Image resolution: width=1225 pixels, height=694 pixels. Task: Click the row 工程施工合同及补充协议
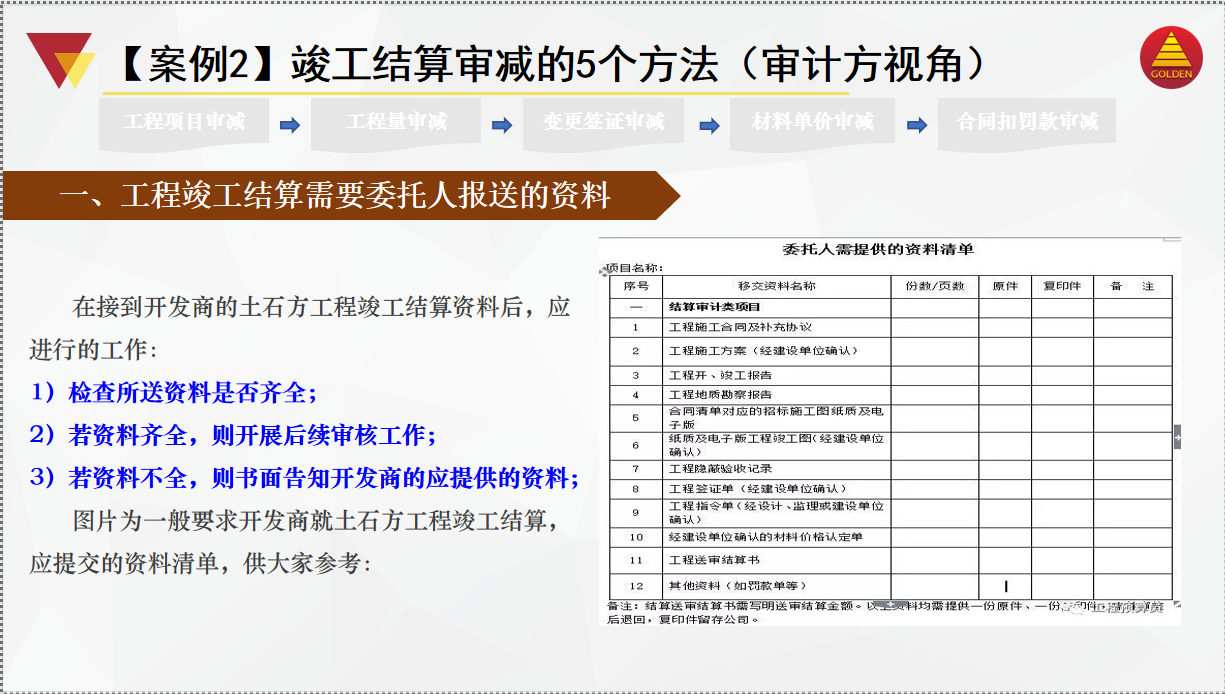point(891,327)
